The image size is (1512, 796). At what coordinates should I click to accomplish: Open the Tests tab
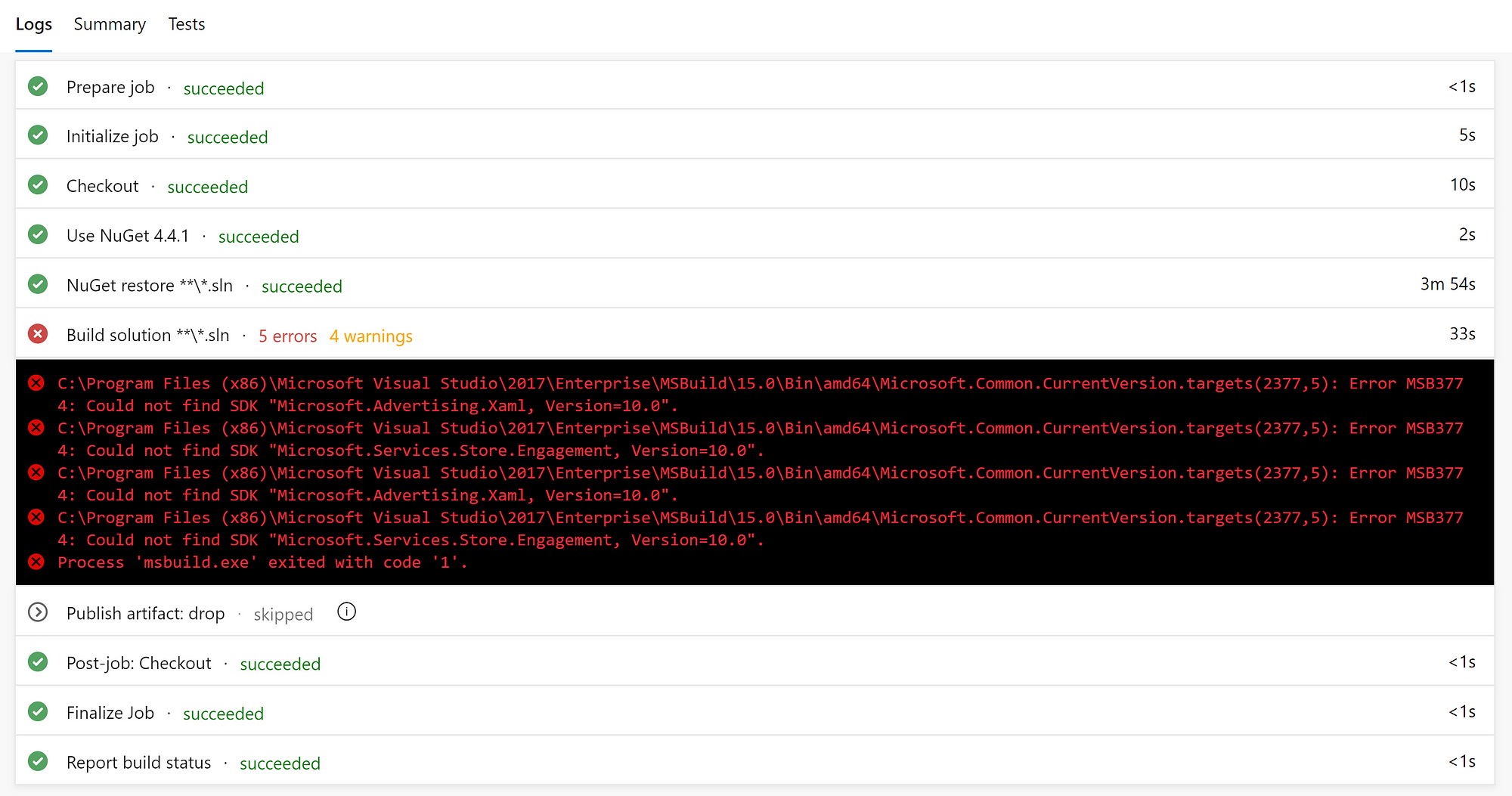coord(187,24)
